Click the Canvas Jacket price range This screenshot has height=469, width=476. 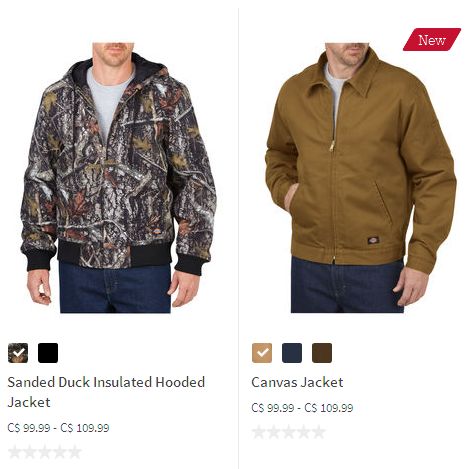click(x=302, y=408)
